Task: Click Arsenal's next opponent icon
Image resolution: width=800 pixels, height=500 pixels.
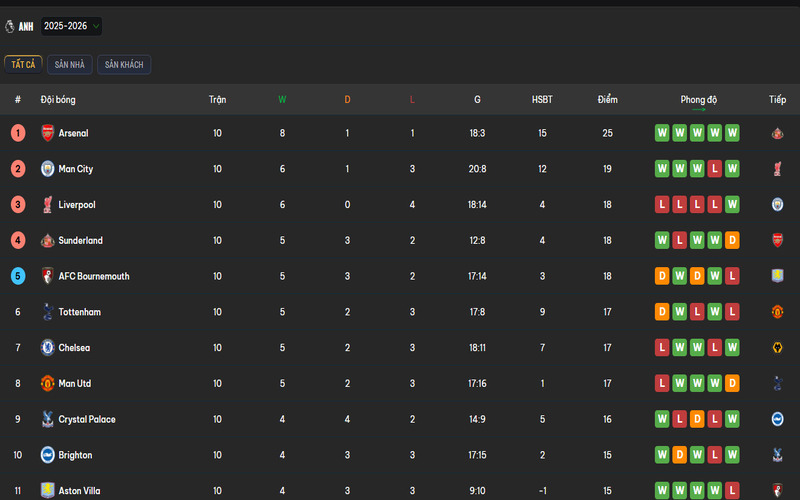Action: tap(776, 133)
